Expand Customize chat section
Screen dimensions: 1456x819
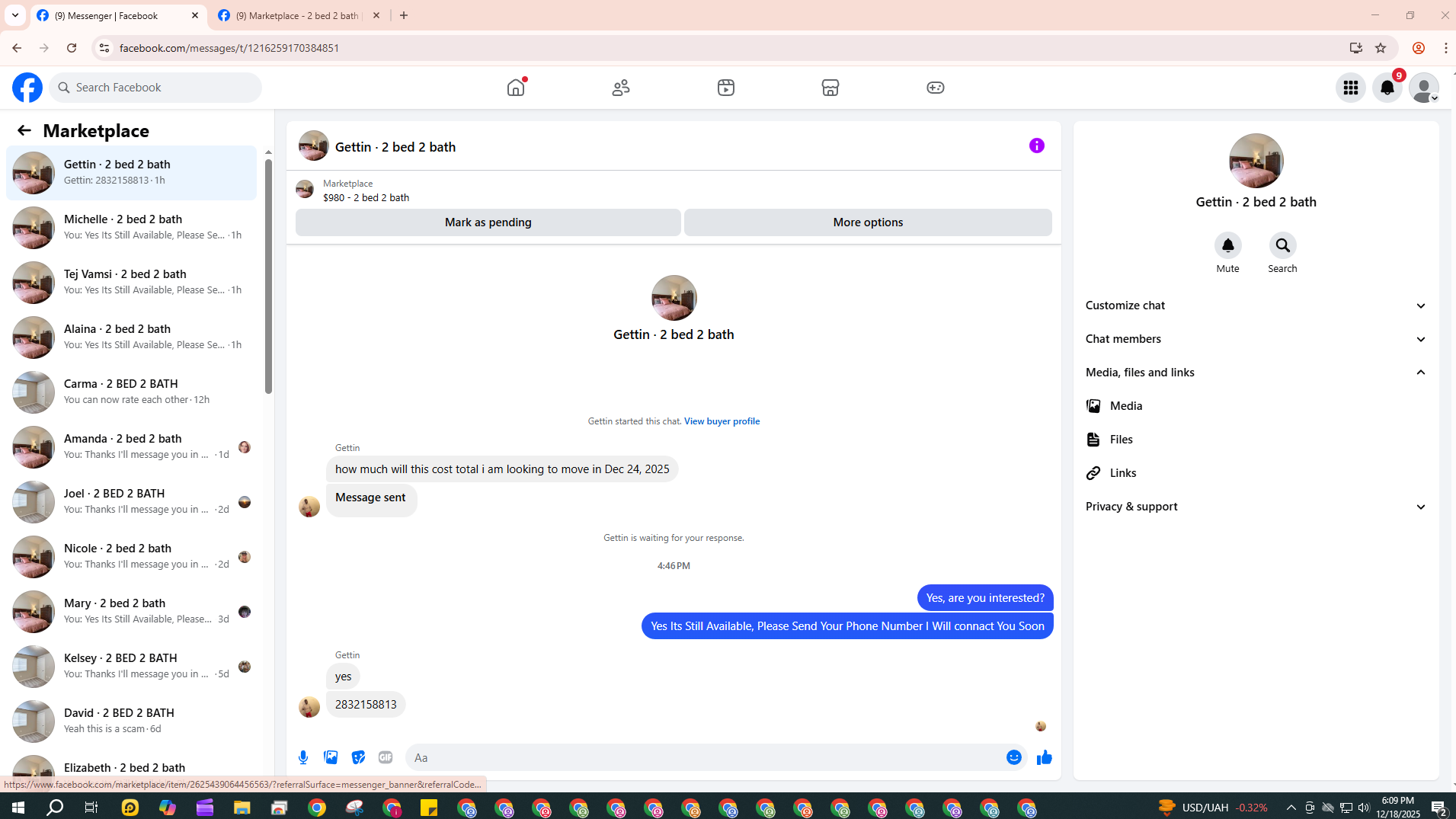(1256, 306)
